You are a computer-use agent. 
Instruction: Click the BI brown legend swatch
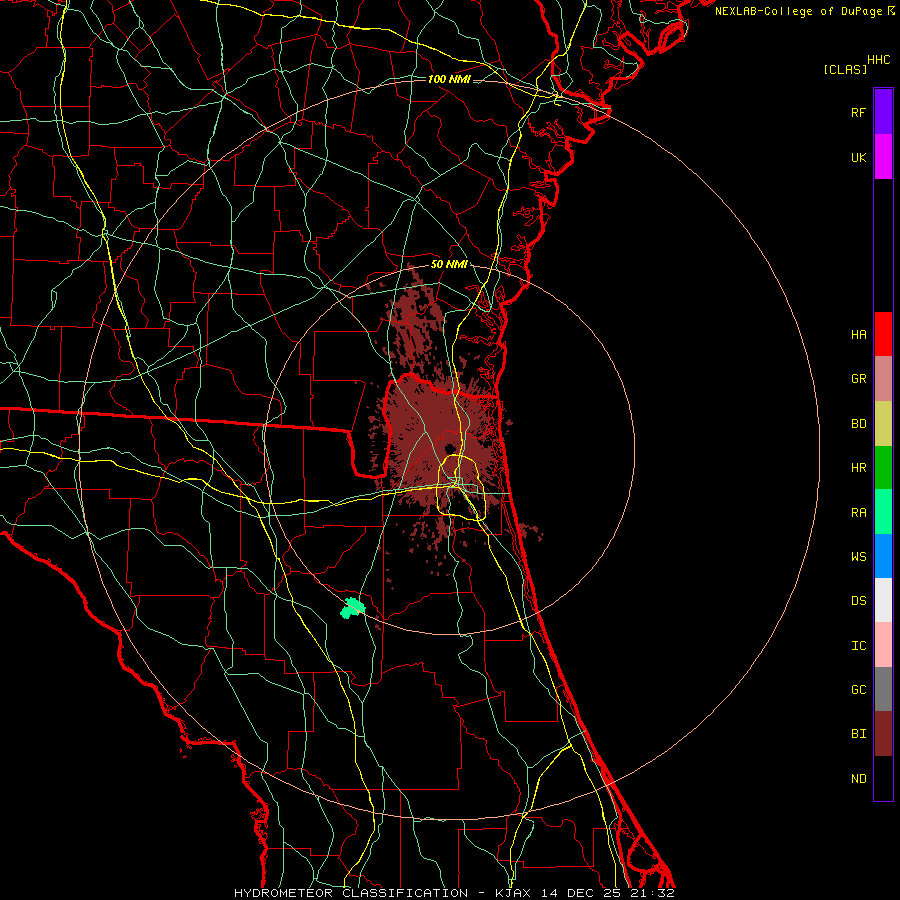point(883,734)
